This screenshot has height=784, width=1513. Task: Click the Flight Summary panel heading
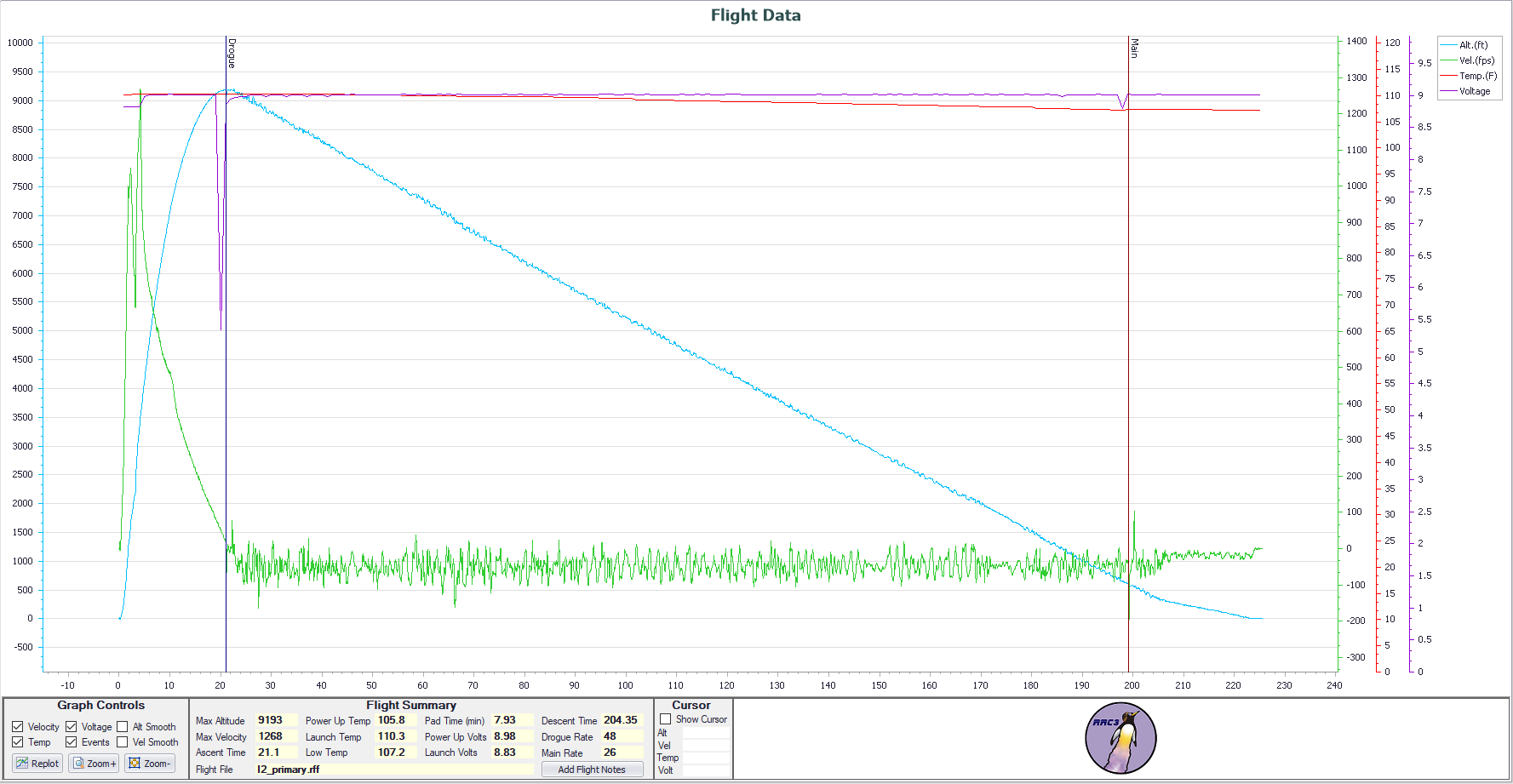pos(411,705)
